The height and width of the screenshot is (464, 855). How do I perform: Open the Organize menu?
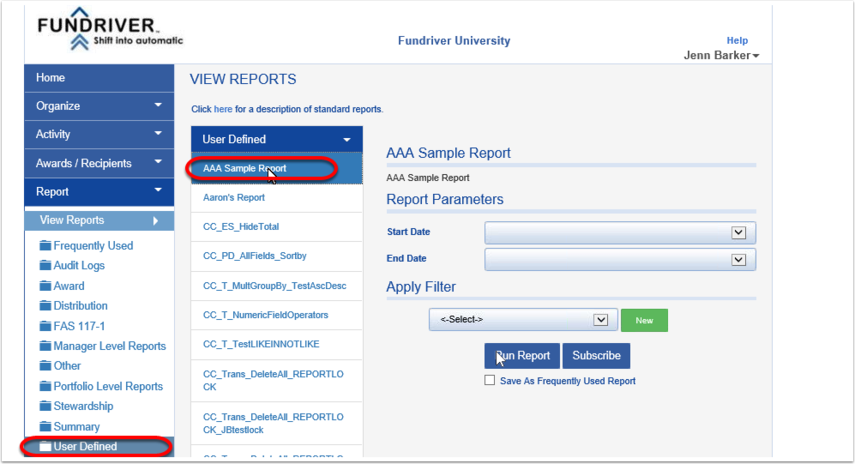(99, 106)
